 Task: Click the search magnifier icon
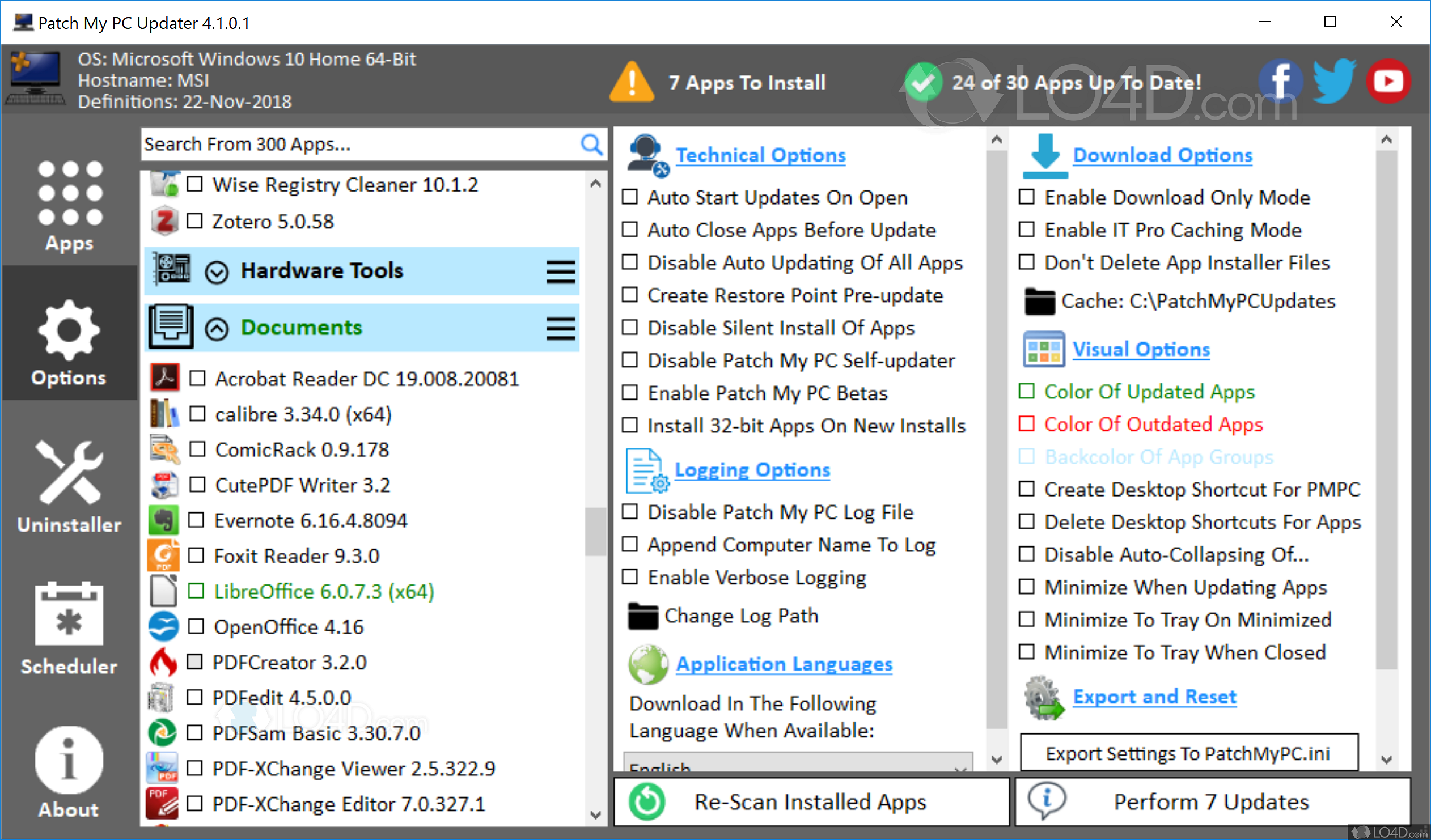(x=591, y=145)
